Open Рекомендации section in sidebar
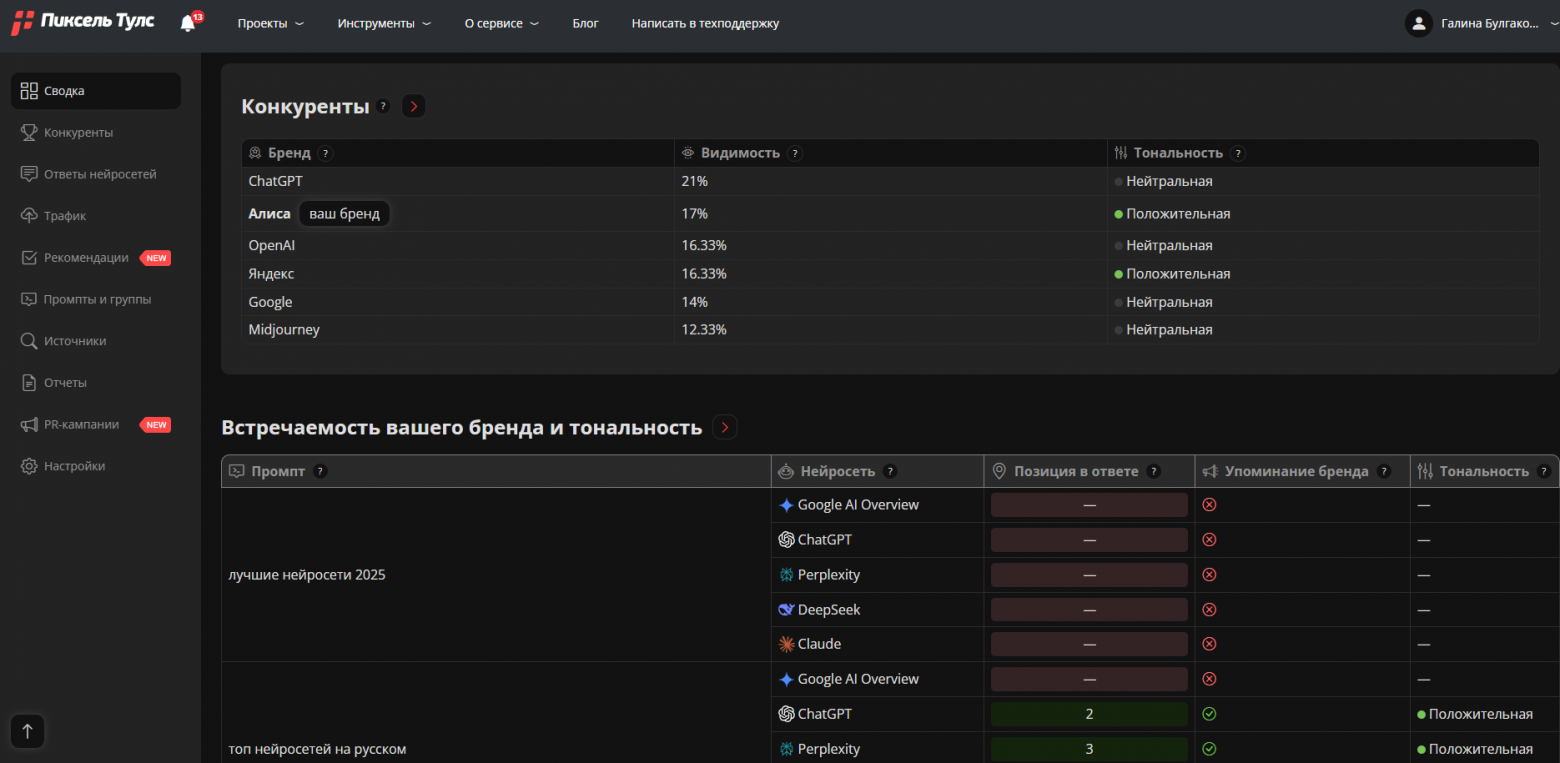This screenshot has height=763, width=1560. tap(86, 257)
